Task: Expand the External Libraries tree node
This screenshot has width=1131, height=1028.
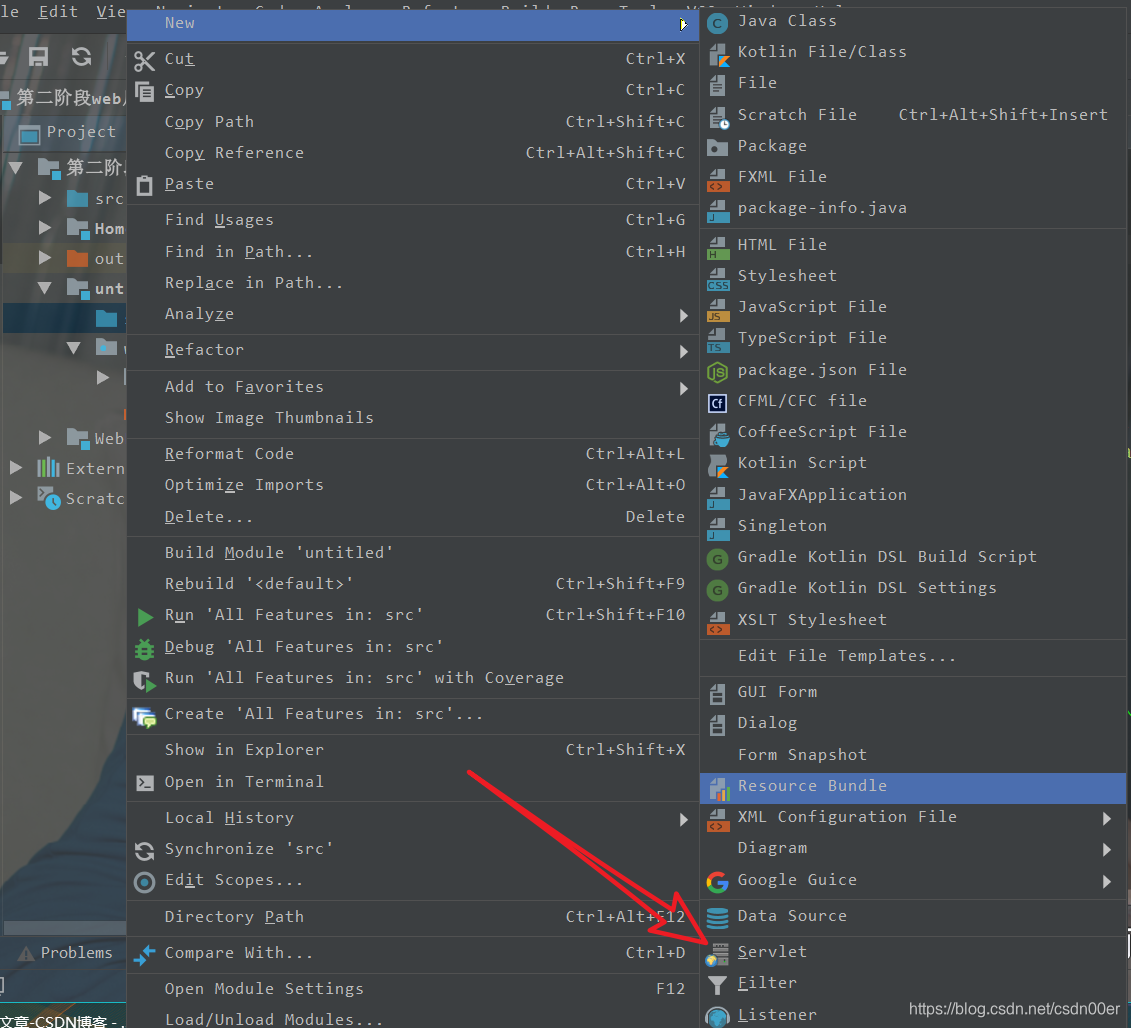Action: coord(15,467)
